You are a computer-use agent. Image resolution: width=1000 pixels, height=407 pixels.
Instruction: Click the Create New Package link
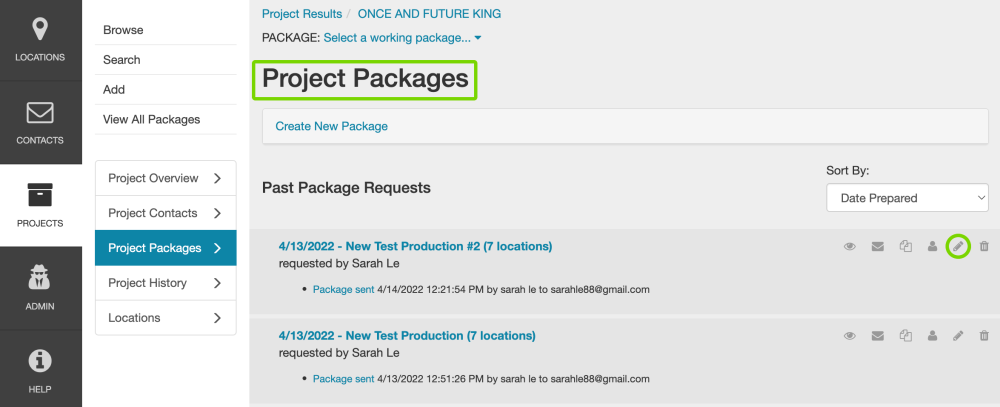click(x=331, y=126)
